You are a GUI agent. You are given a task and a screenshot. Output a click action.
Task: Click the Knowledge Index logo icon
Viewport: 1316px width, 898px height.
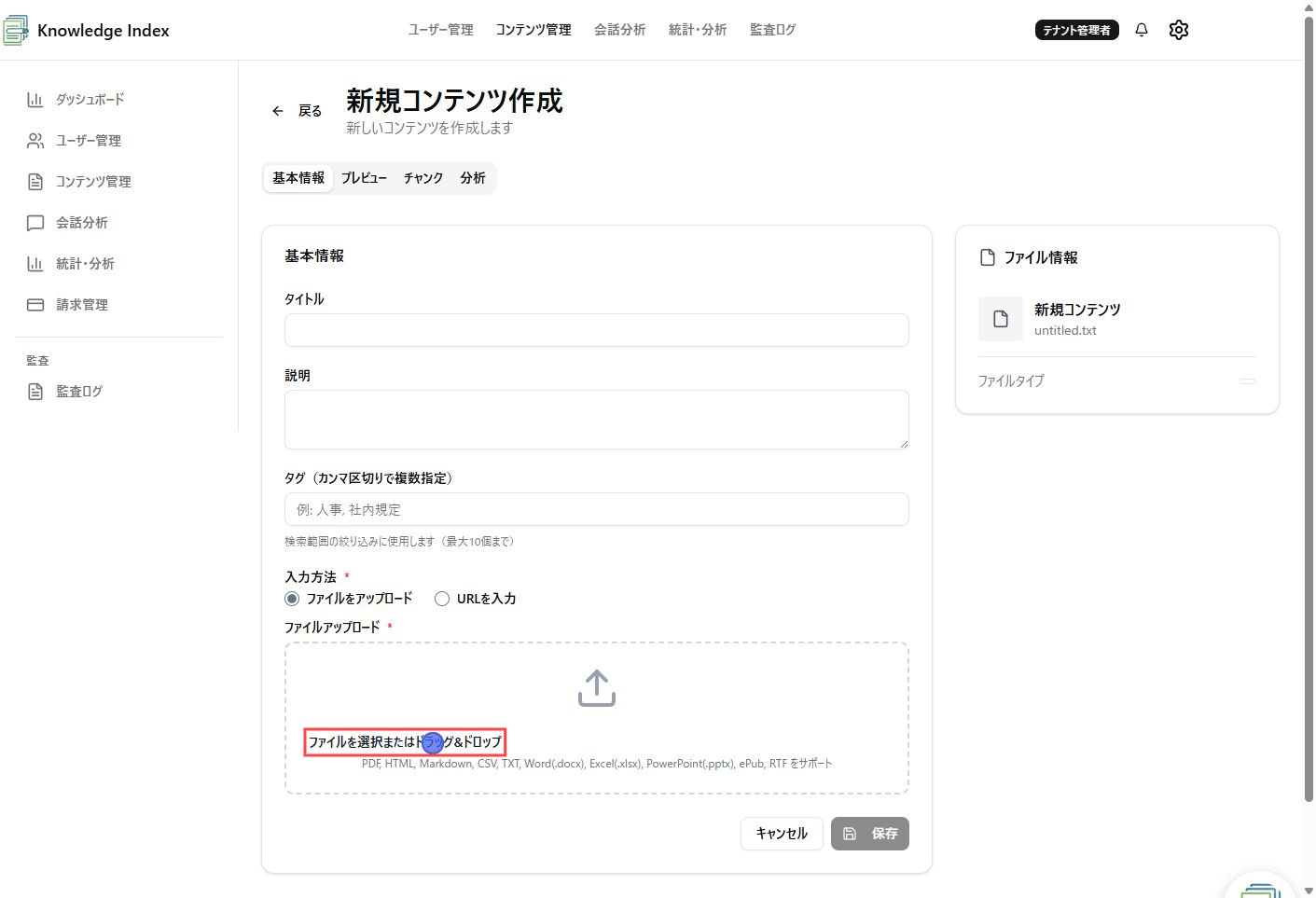click(x=16, y=30)
